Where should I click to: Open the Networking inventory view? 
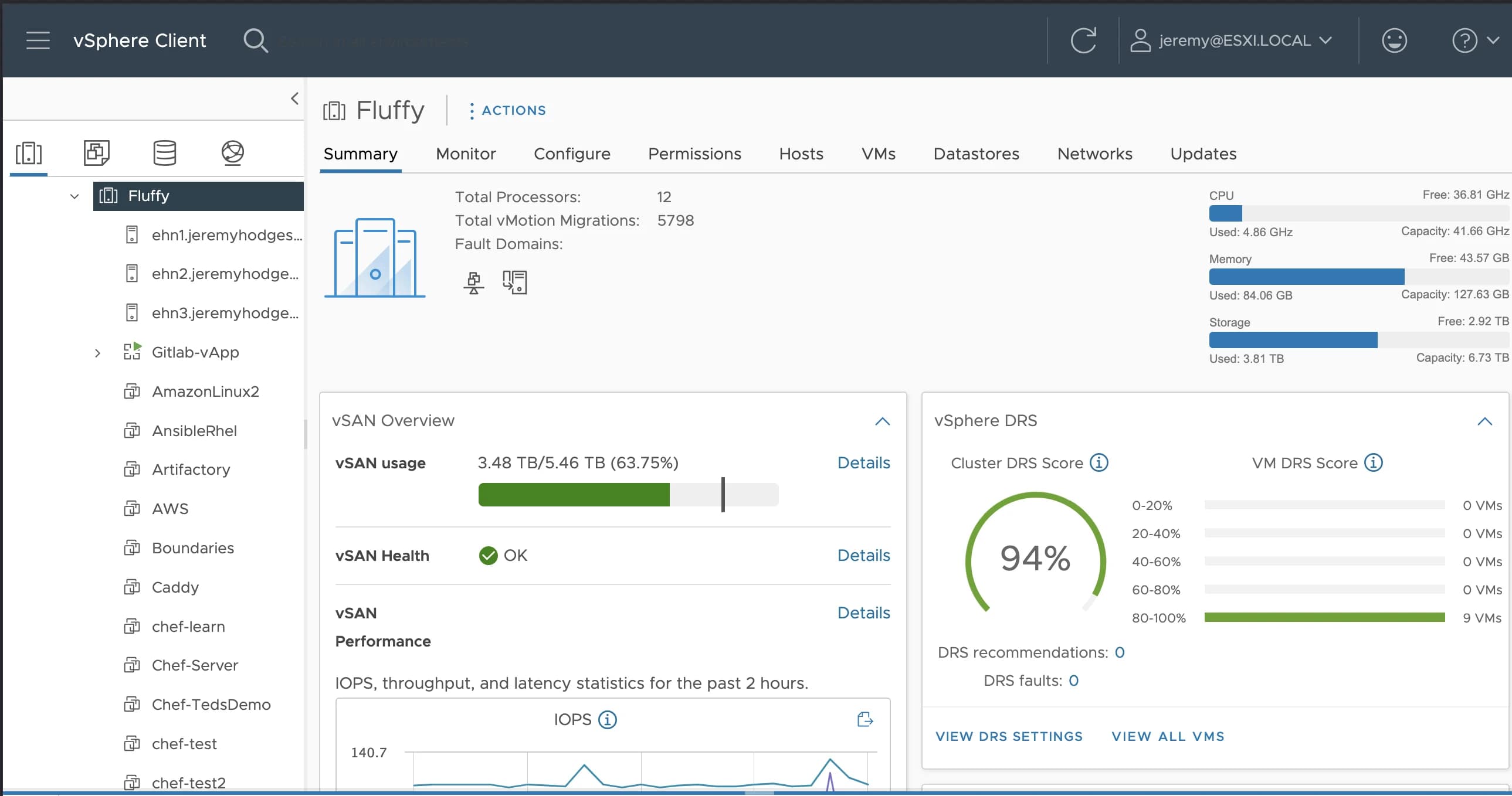coord(232,153)
